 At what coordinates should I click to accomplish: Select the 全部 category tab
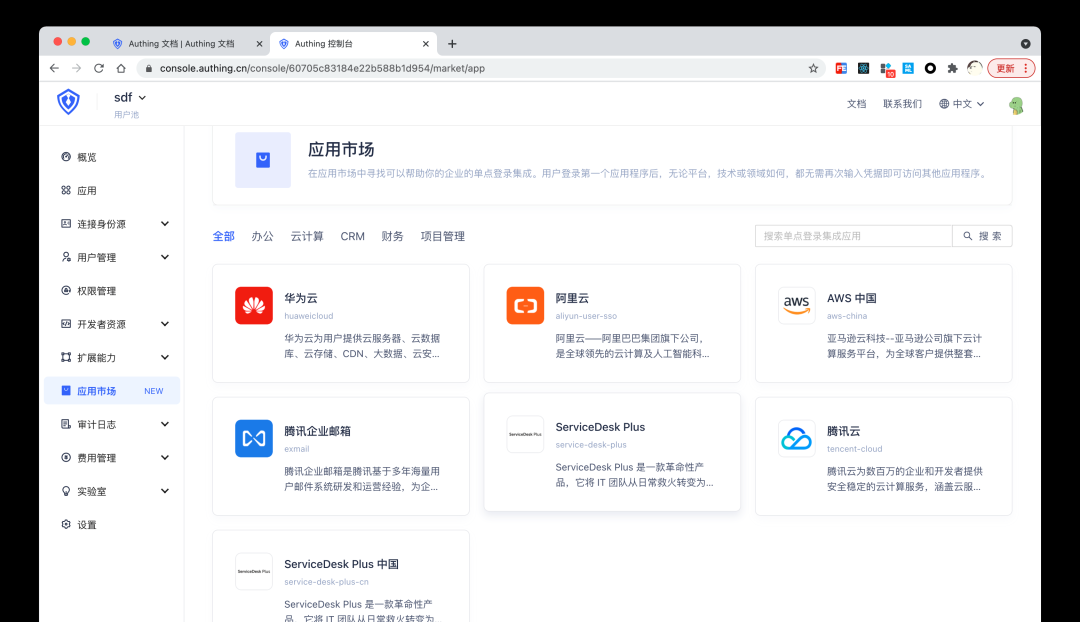point(223,236)
